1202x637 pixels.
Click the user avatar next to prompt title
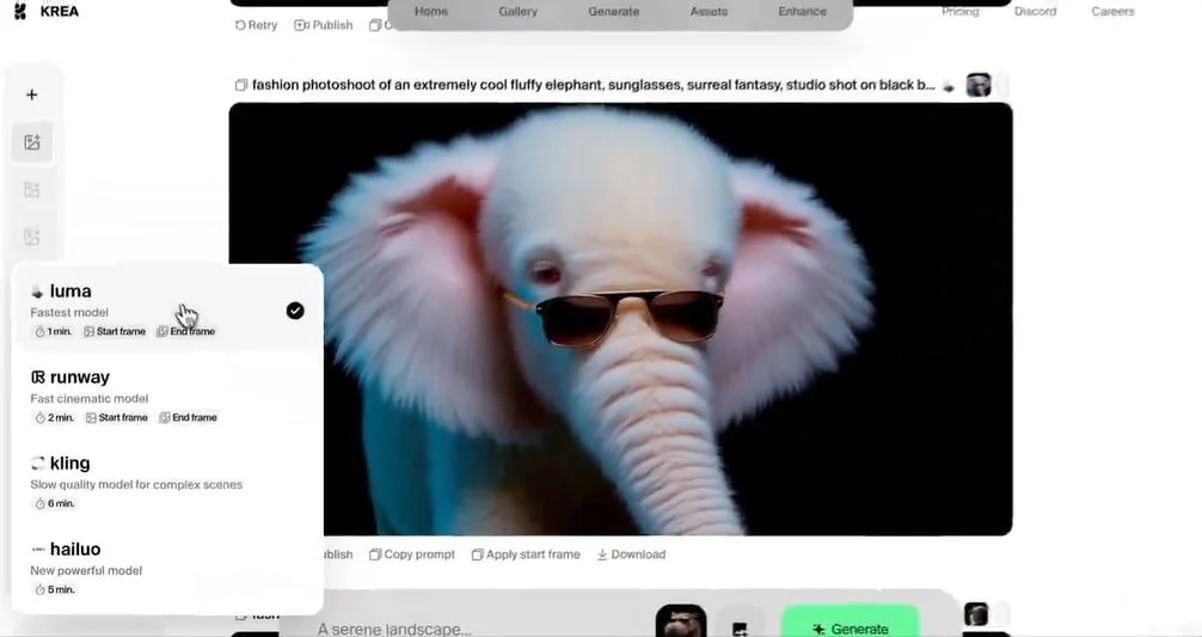(978, 85)
